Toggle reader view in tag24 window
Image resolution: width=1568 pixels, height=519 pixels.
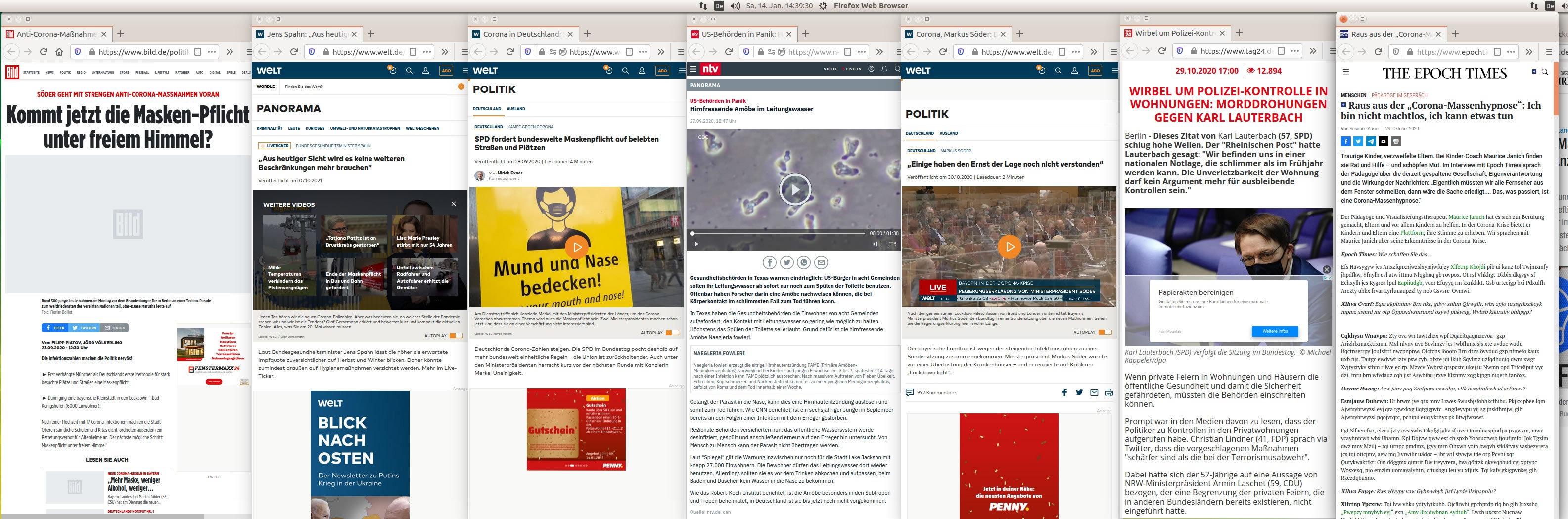1281,51
